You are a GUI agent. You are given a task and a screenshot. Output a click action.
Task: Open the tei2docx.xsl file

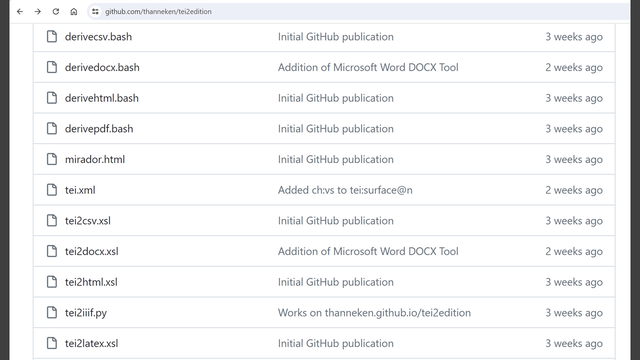(x=91, y=251)
